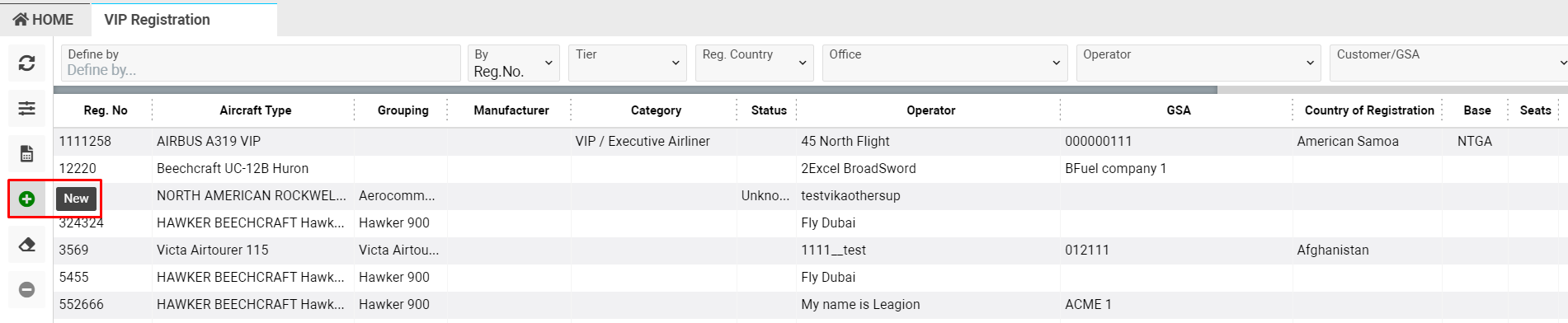Click the document export icon
Screen dimensions: 1568x323
click(x=26, y=154)
